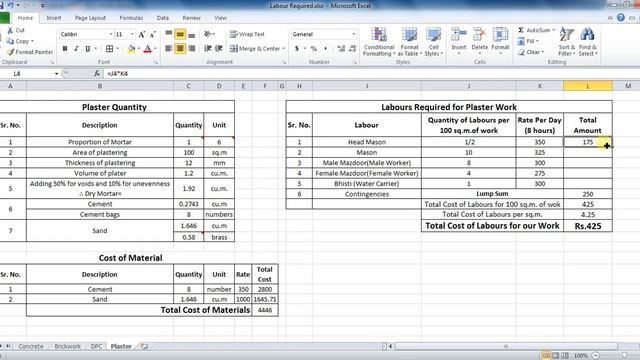Image resolution: width=640 pixels, height=360 pixels.
Task: Increase font size with Grow Font icon
Action: [x=142, y=35]
